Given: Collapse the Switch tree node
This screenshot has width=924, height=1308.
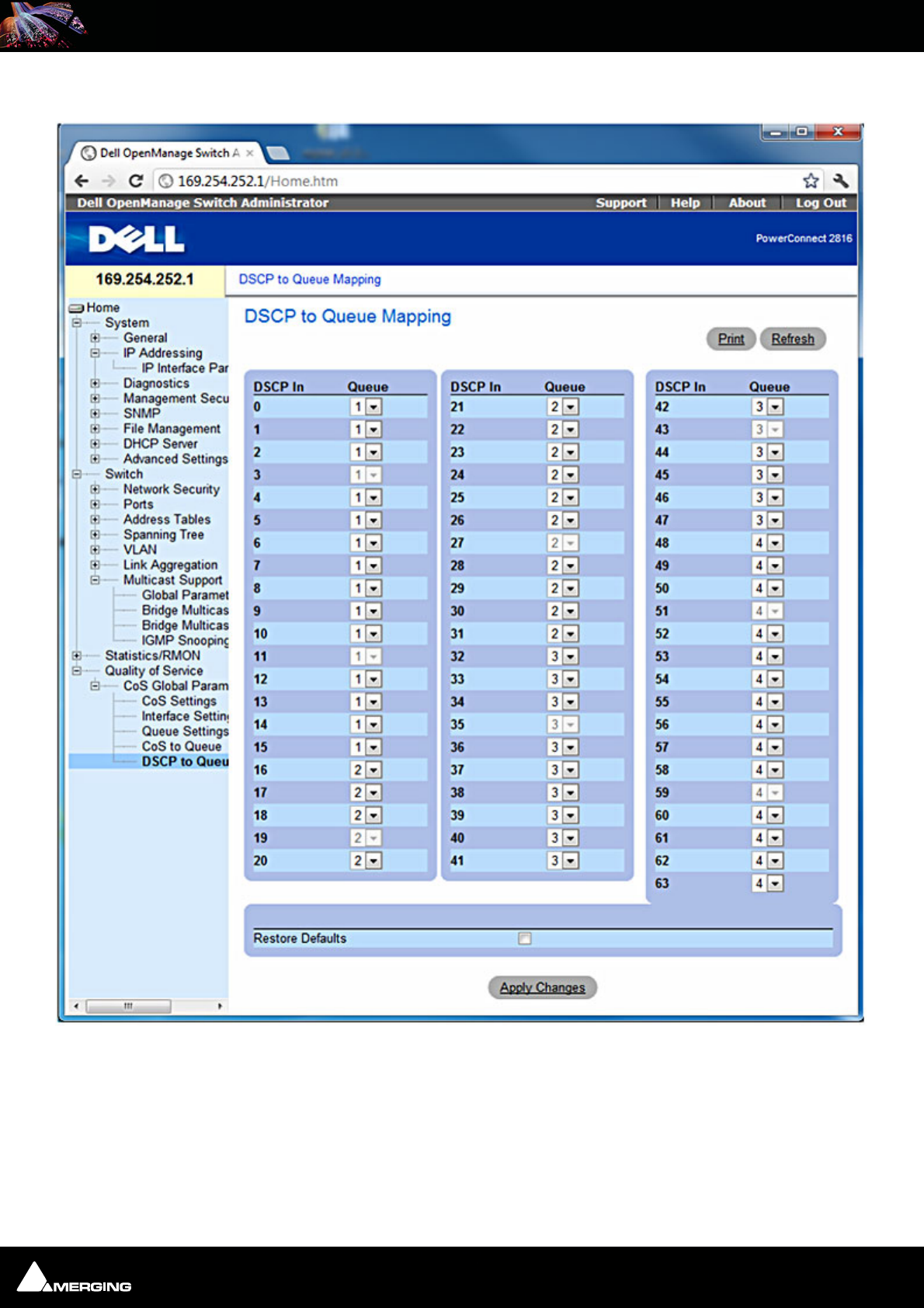Looking at the screenshot, I should (x=77, y=474).
